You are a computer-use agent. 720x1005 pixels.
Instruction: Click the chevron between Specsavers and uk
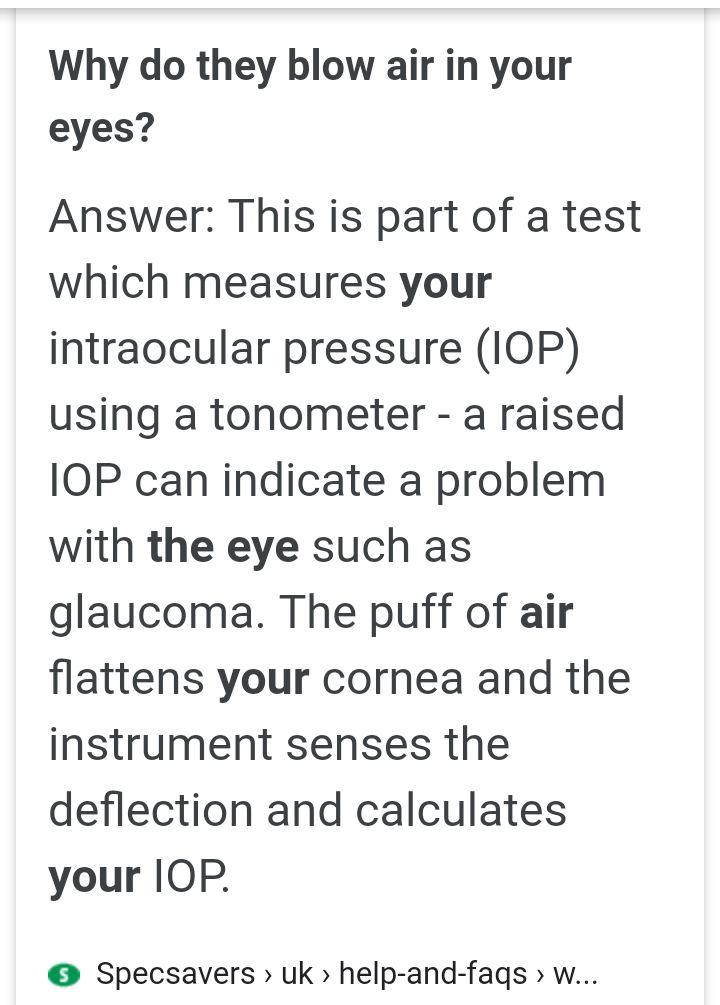268,976
